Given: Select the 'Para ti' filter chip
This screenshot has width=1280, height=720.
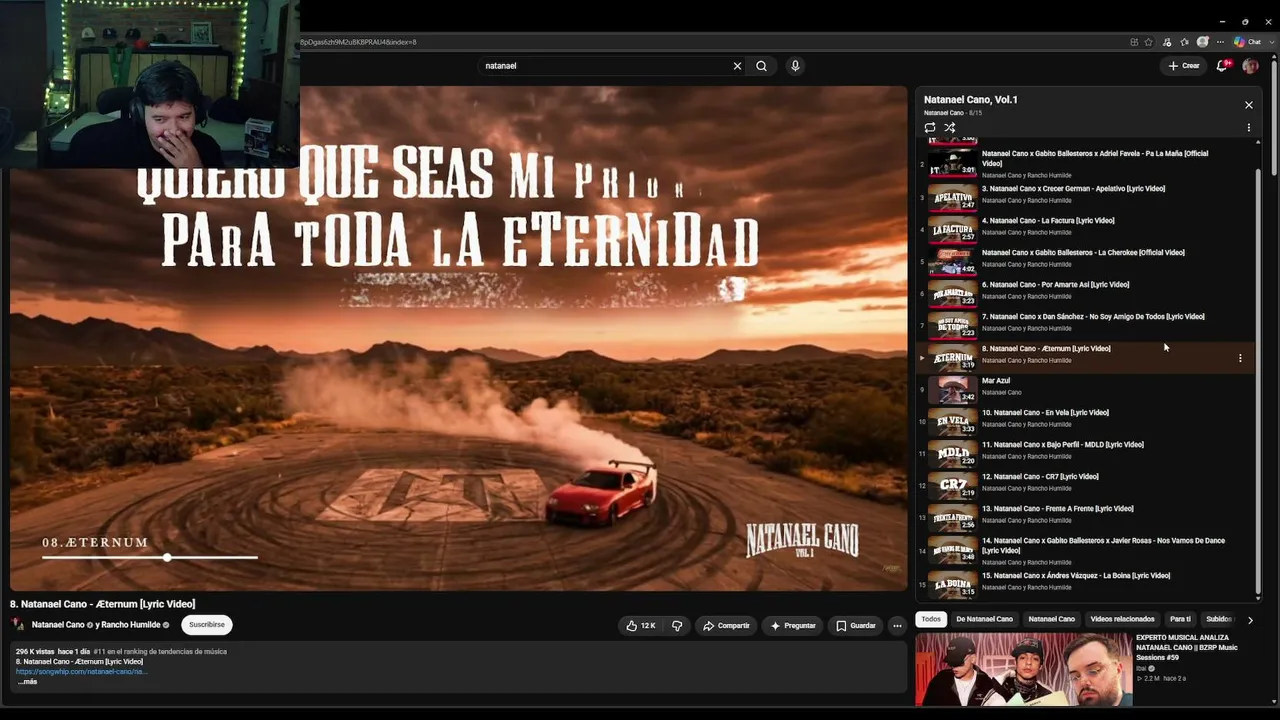Looking at the screenshot, I should [x=1180, y=619].
